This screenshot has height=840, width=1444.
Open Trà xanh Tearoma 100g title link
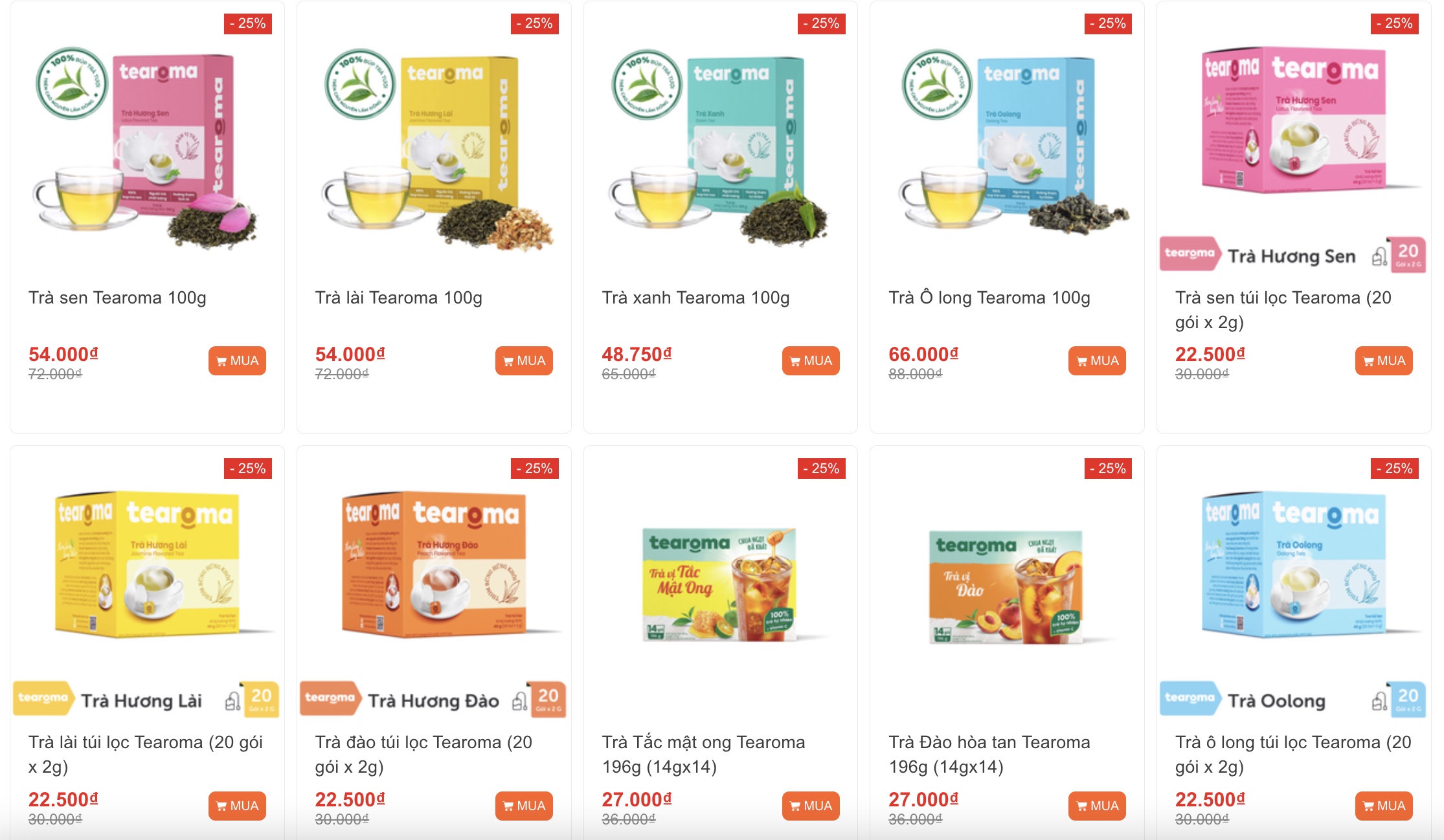[x=695, y=298]
